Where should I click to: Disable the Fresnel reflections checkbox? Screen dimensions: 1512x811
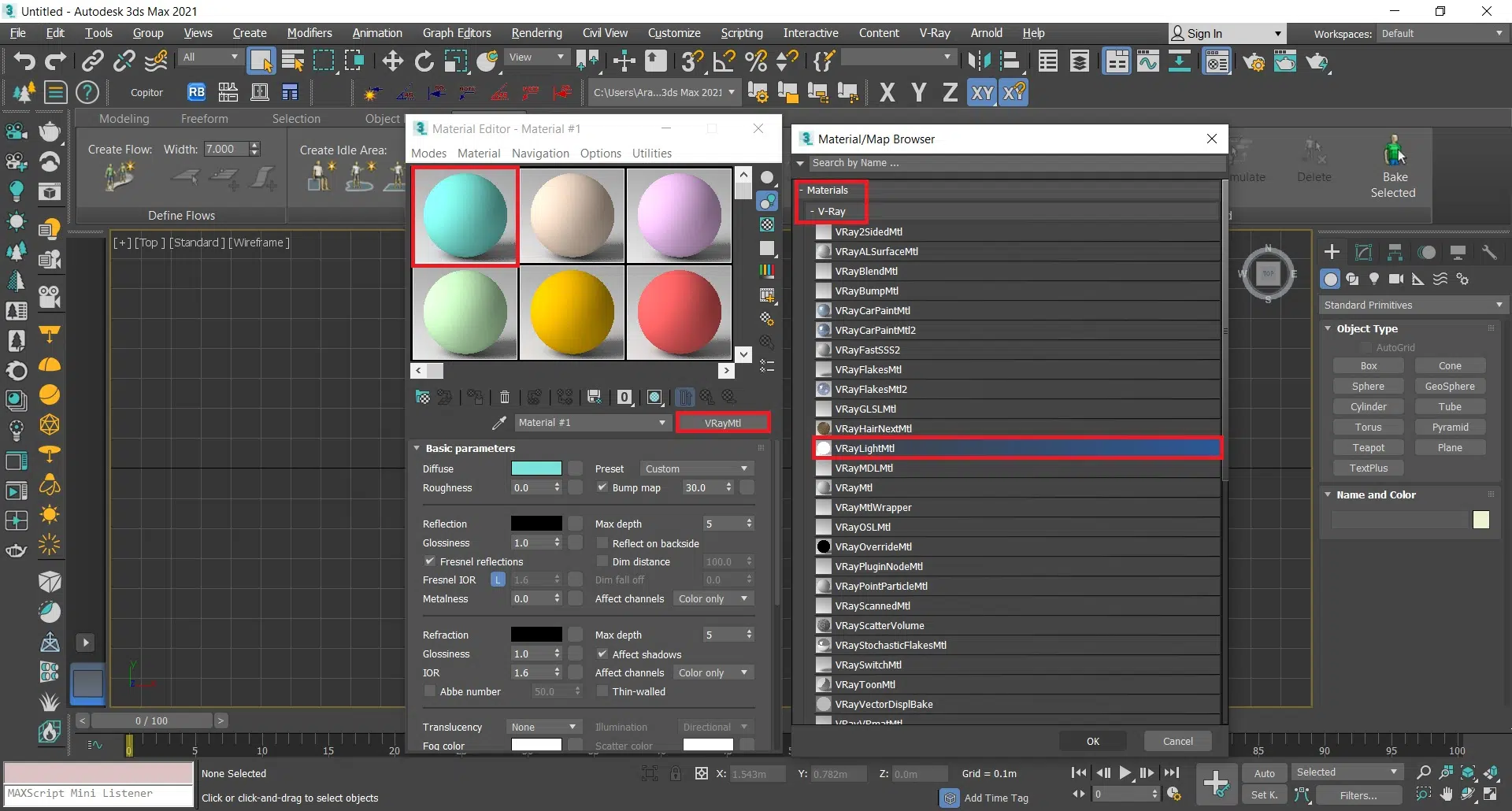(x=430, y=561)
